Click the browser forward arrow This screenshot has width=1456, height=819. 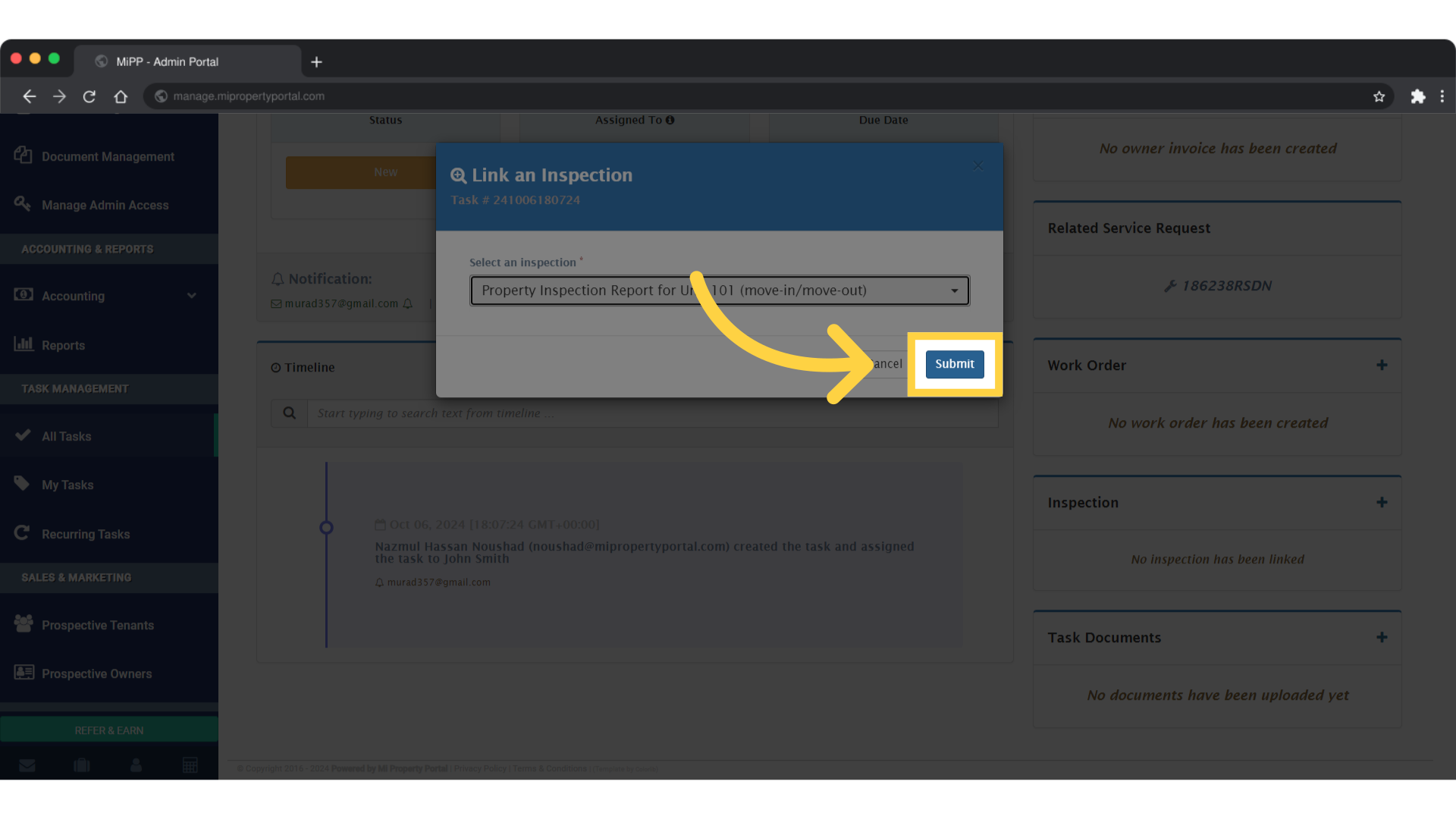click(59, 96)
